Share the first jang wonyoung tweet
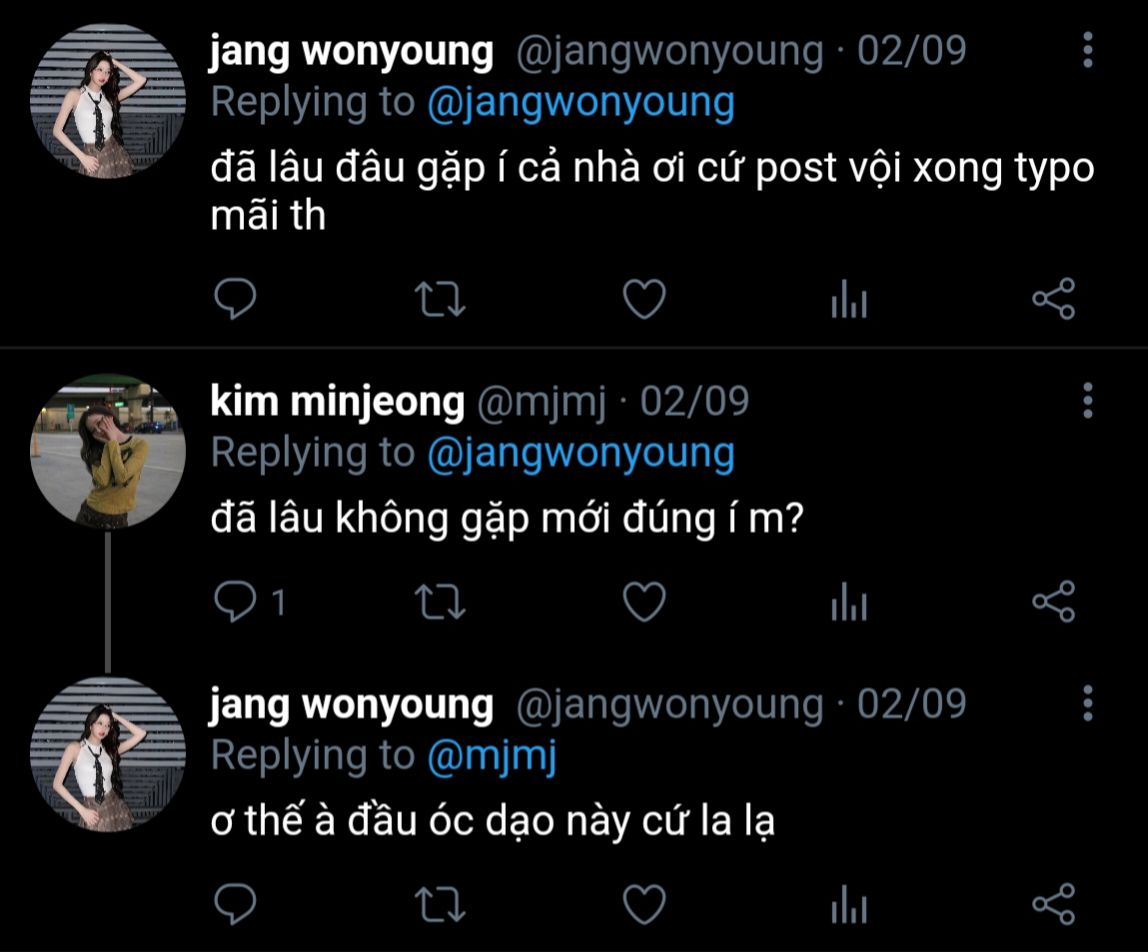 click(1054, 299)
